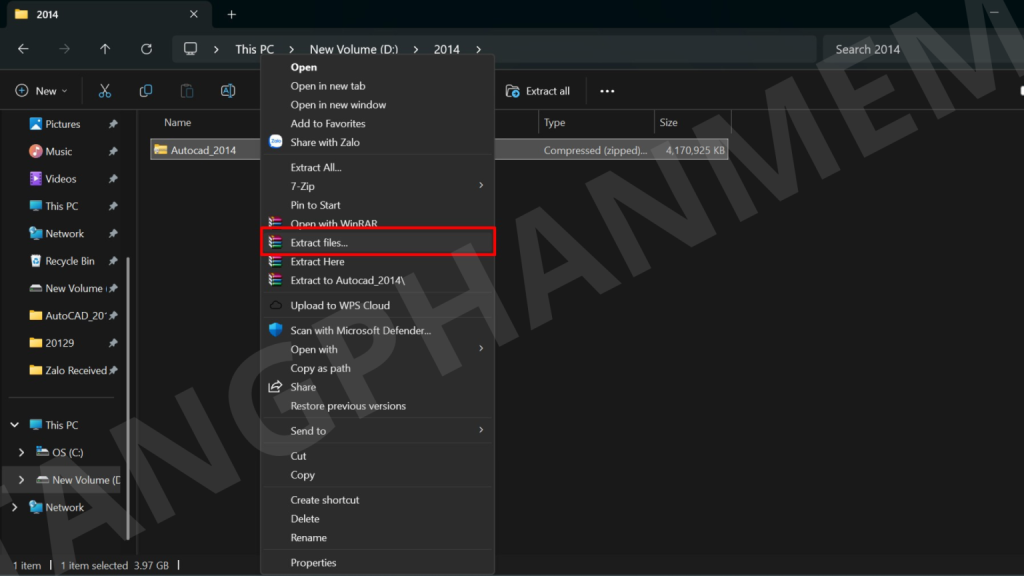
Task: Open Properties from the context menu
Action: point(313,563)
